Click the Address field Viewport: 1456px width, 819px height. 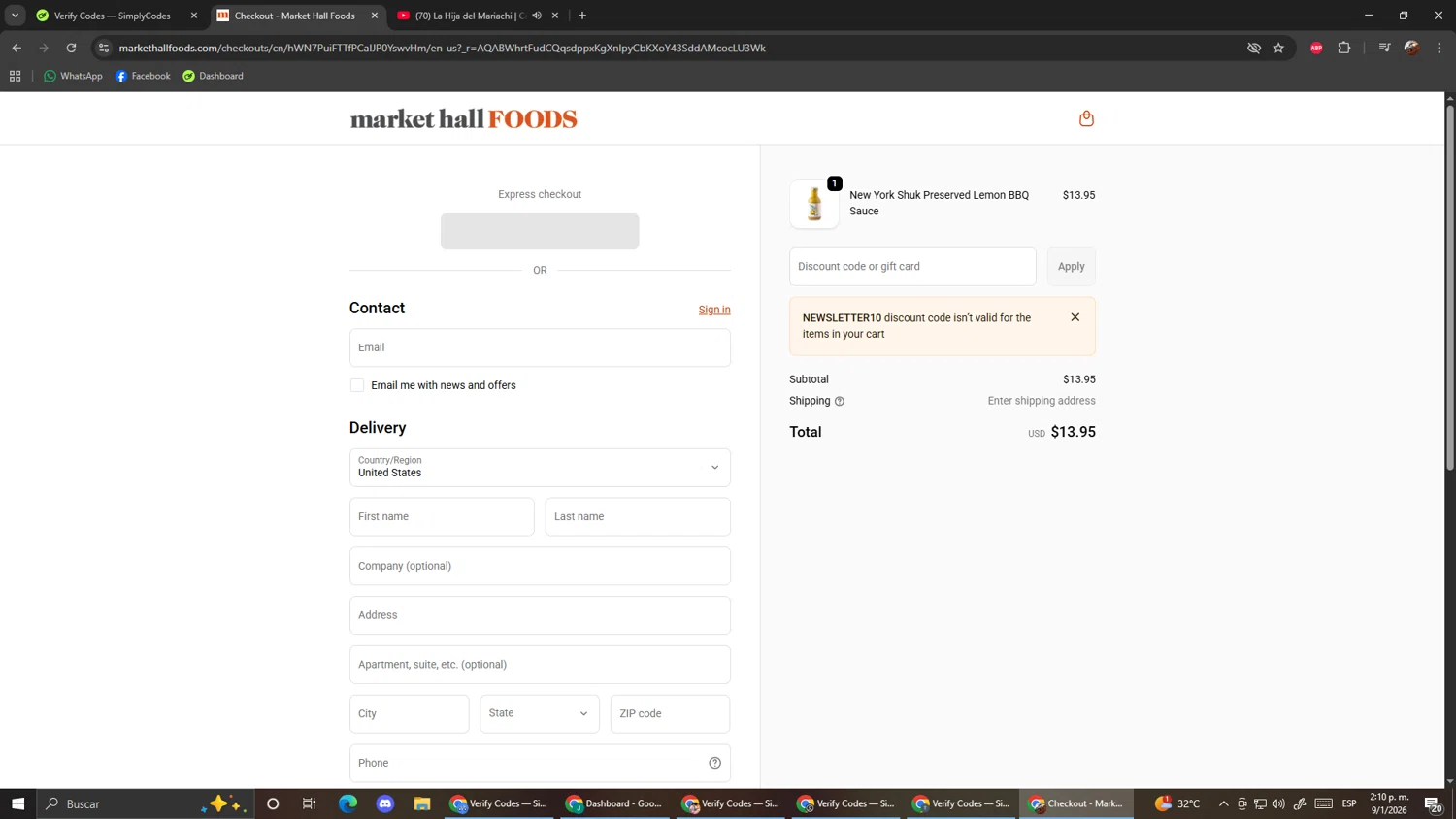540,615
